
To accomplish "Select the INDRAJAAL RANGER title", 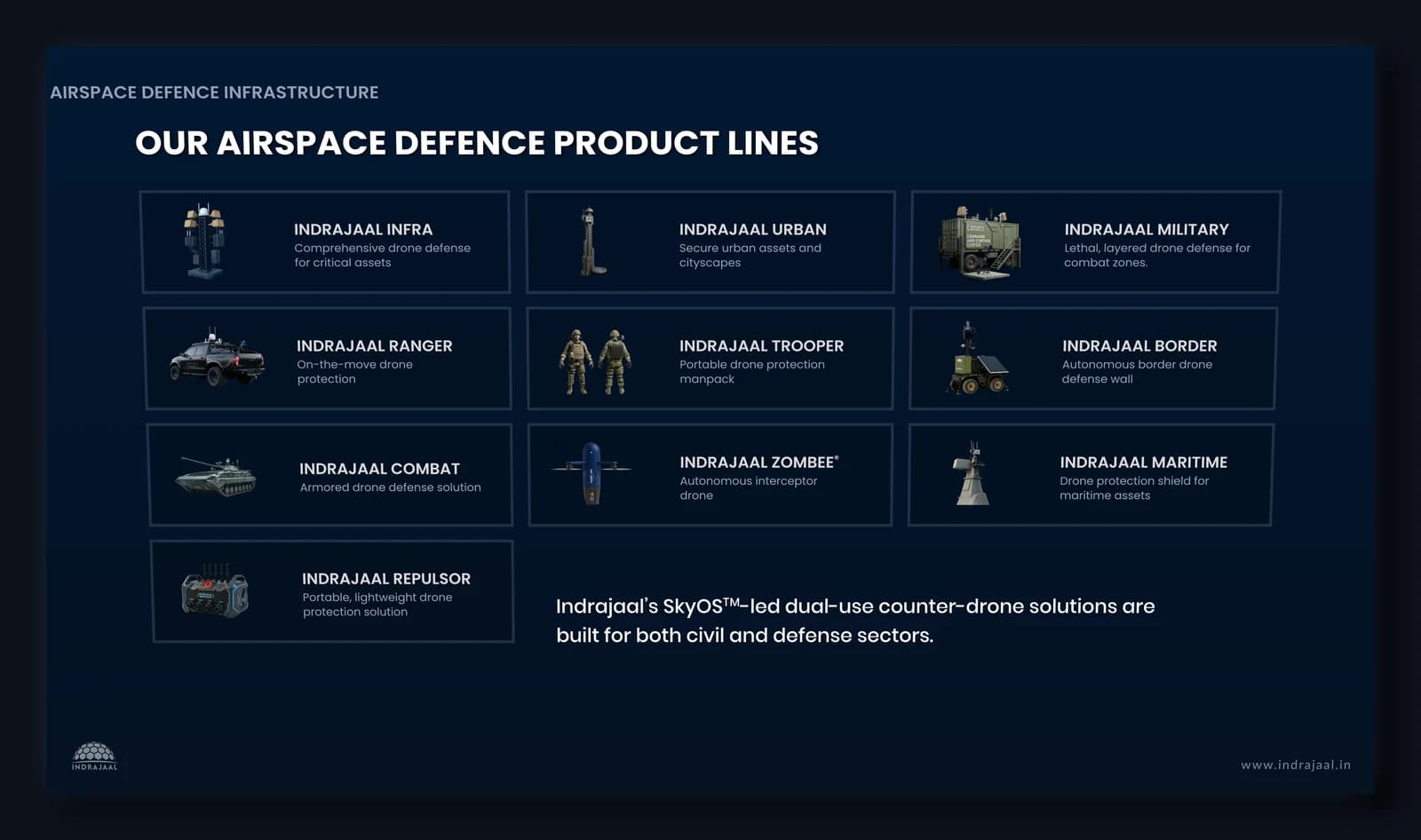I will click(375, 345).
